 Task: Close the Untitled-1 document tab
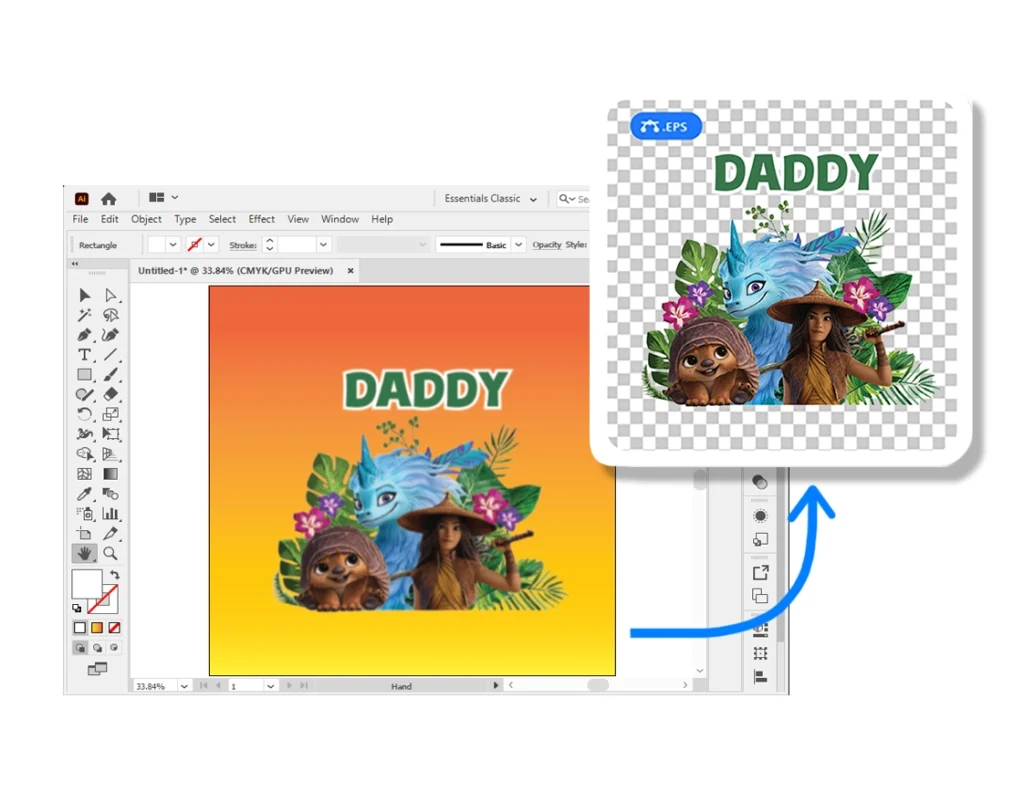[x=350, y=271]
